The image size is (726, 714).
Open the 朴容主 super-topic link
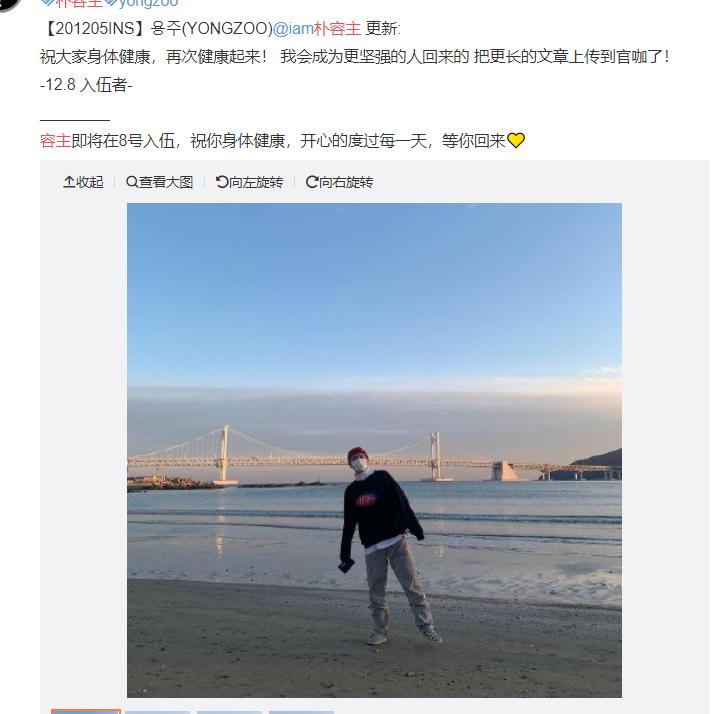tap(78, 3)
